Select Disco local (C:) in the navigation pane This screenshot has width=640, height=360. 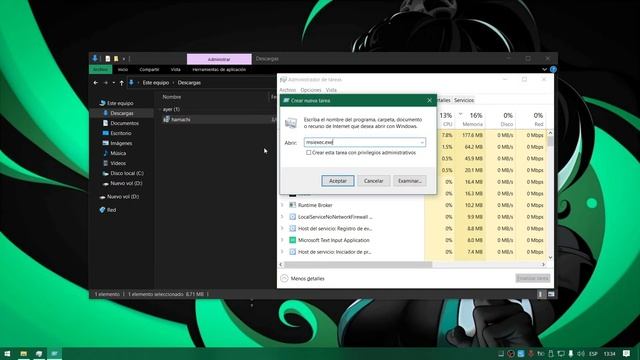tap(127, 173)
